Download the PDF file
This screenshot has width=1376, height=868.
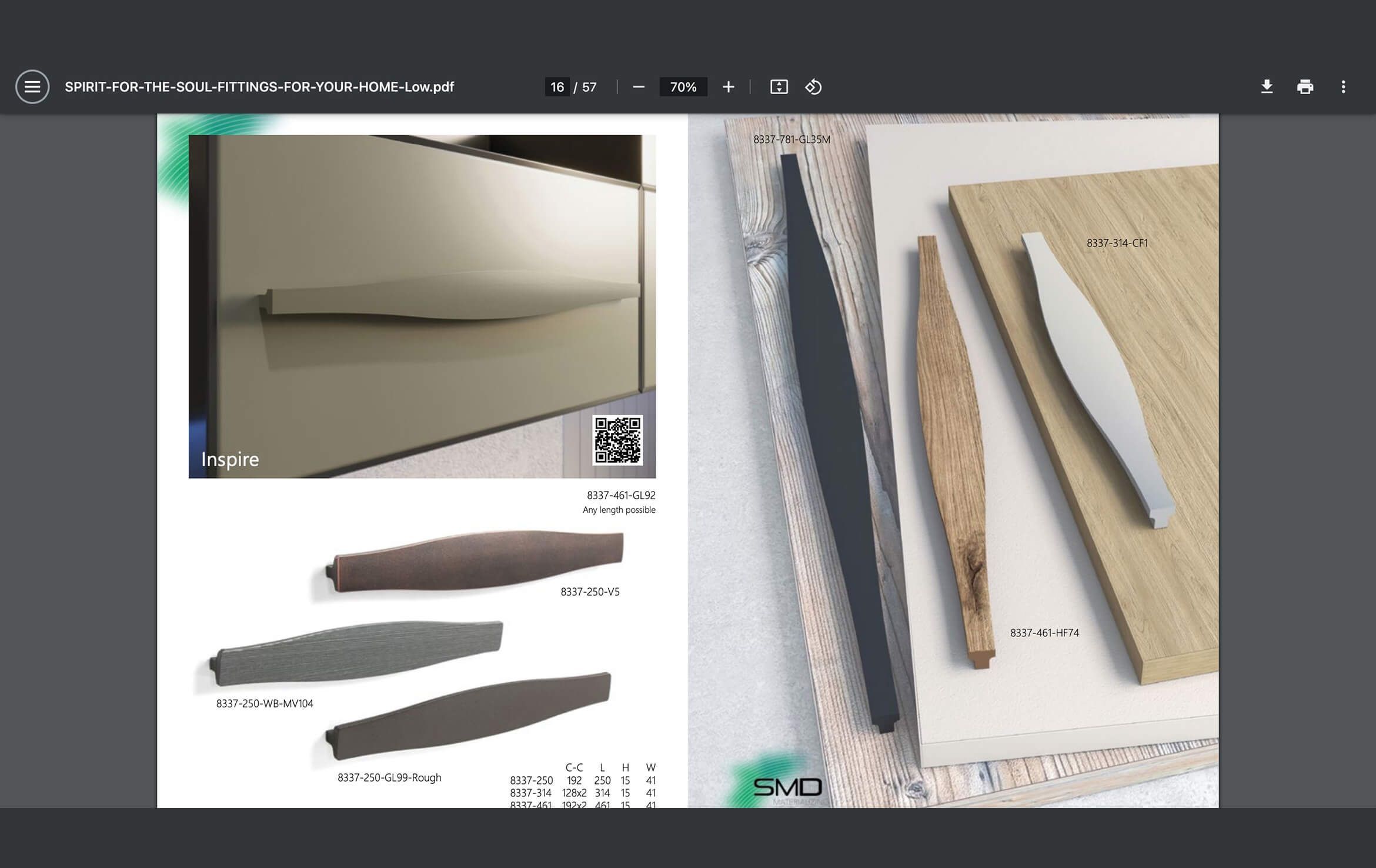tap(1267, 86)
